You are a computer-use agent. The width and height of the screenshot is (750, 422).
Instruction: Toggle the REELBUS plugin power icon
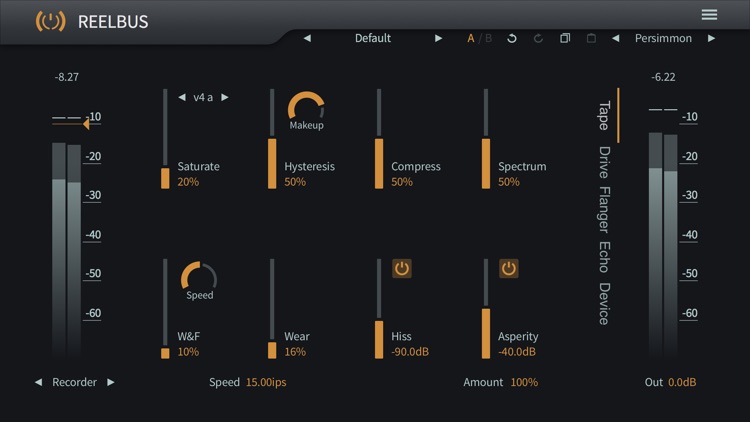pos(50,22)
